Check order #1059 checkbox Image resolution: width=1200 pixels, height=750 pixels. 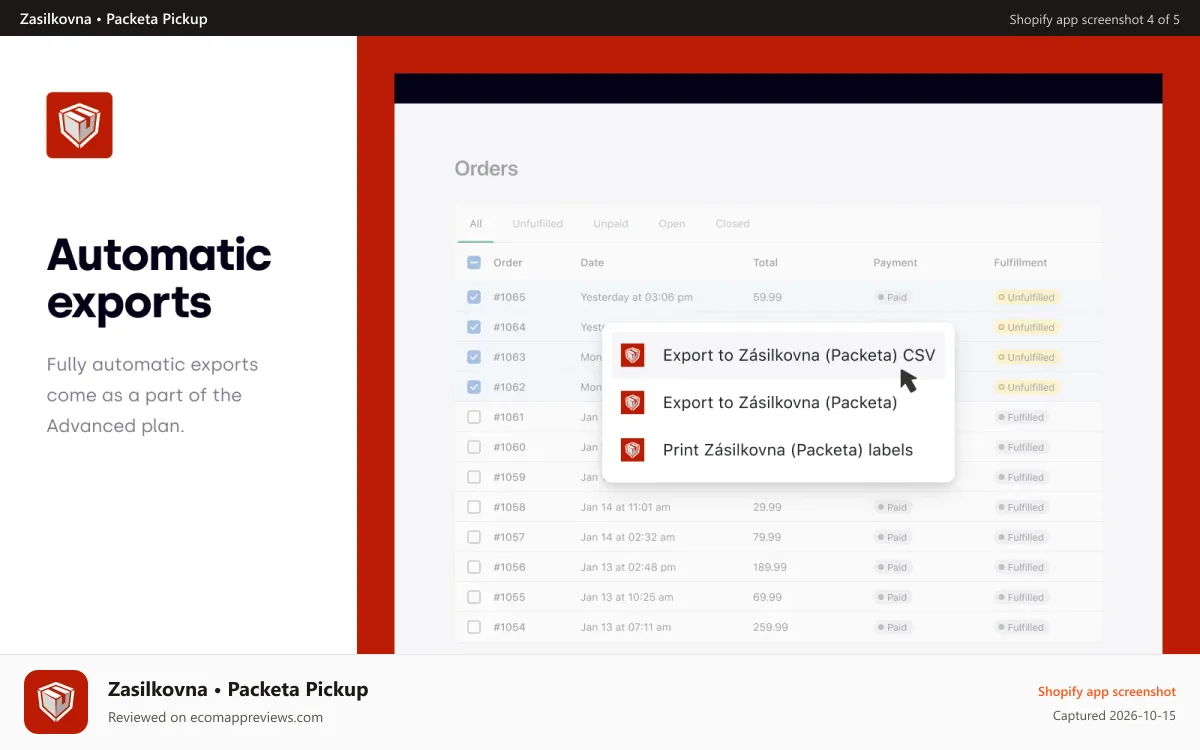tap(474, 477)
